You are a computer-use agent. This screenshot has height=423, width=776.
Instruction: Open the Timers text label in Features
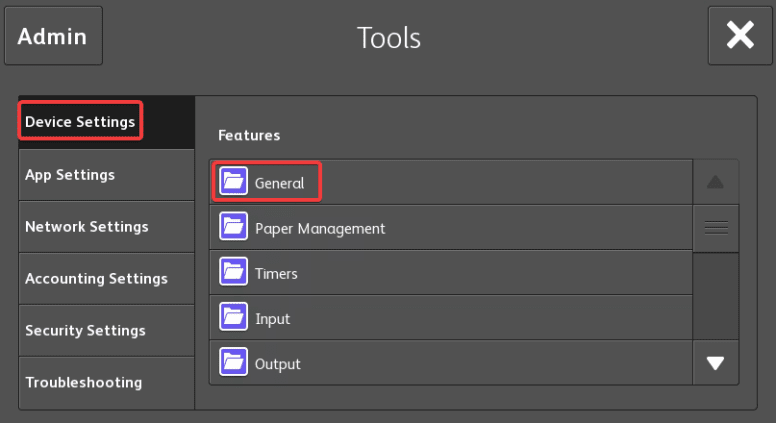276,274
